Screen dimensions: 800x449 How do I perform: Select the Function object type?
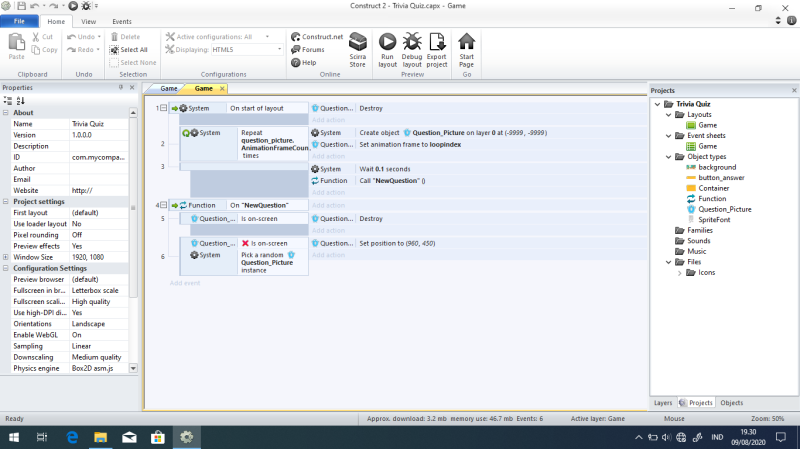(712, 198)
